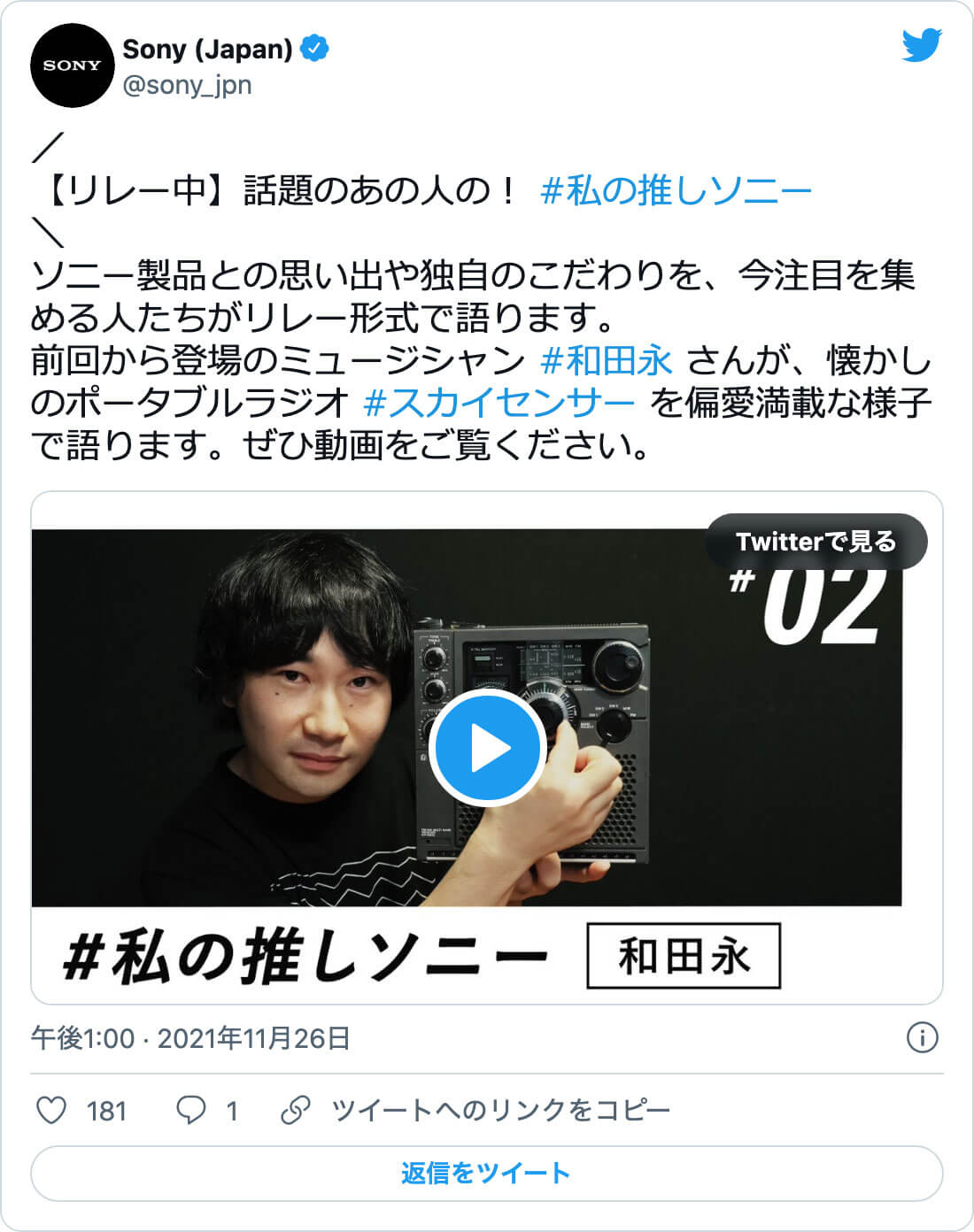
Task: Open the #私の推しソニー hashtag link
Action: 676,190
